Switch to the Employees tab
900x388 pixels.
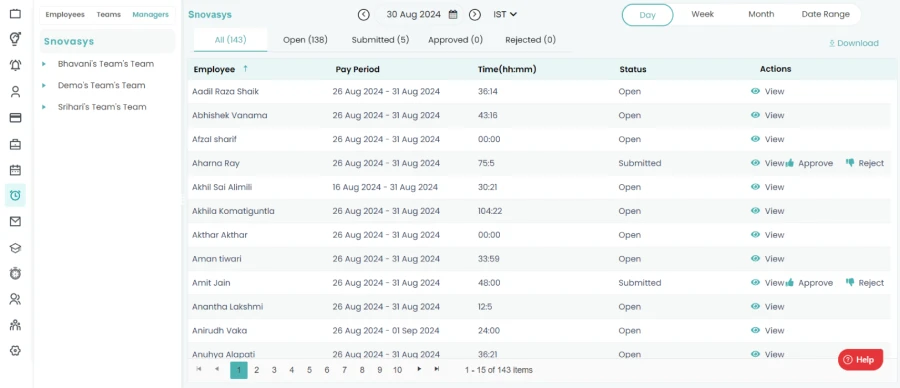point(65,14)
